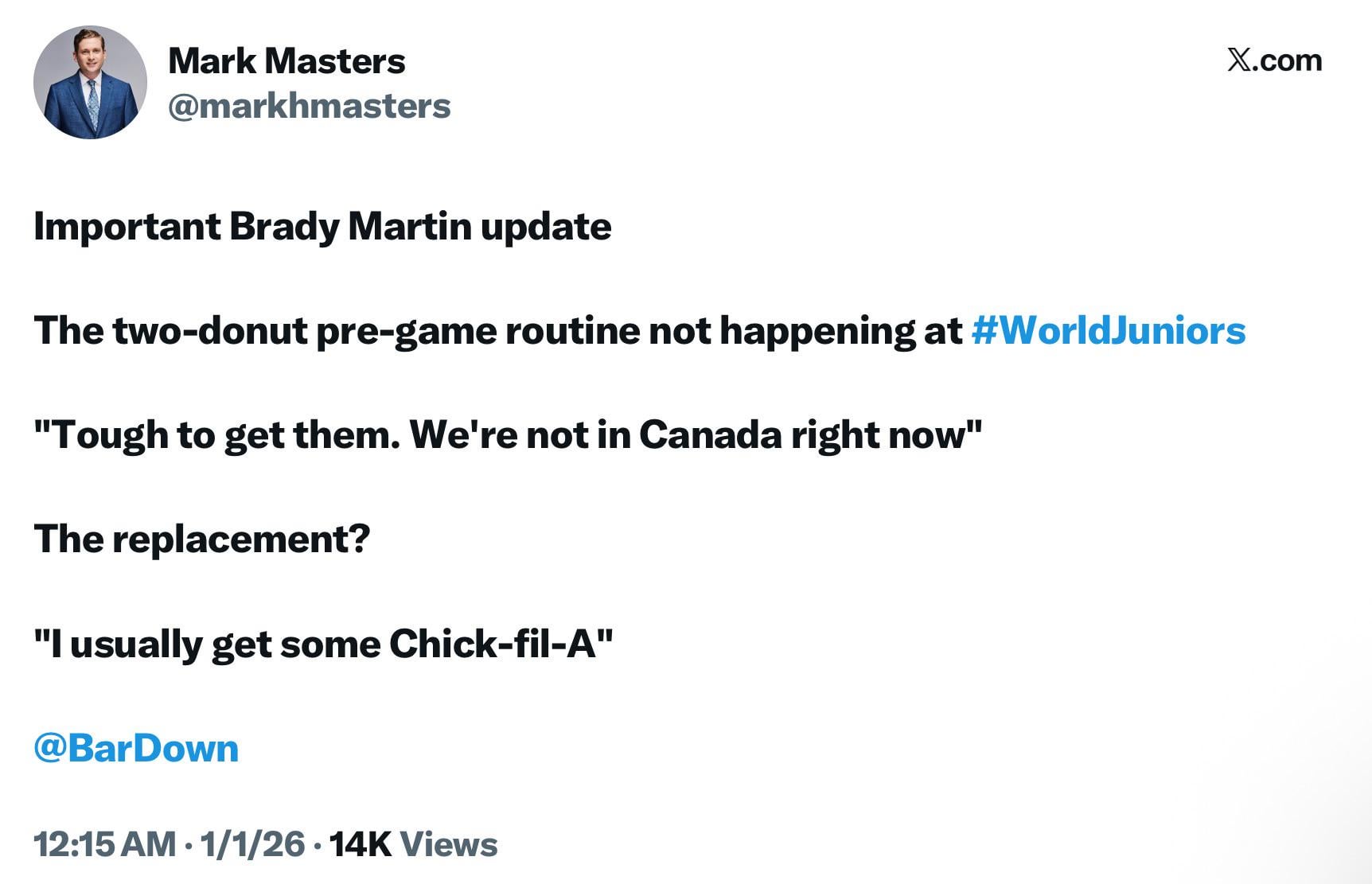Click the 12:15 AM timestamp

104,844
